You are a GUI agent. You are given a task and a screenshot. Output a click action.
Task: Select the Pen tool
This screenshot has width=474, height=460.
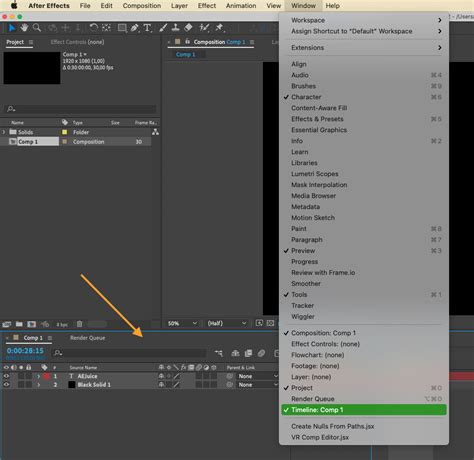[x=134, y=28]
